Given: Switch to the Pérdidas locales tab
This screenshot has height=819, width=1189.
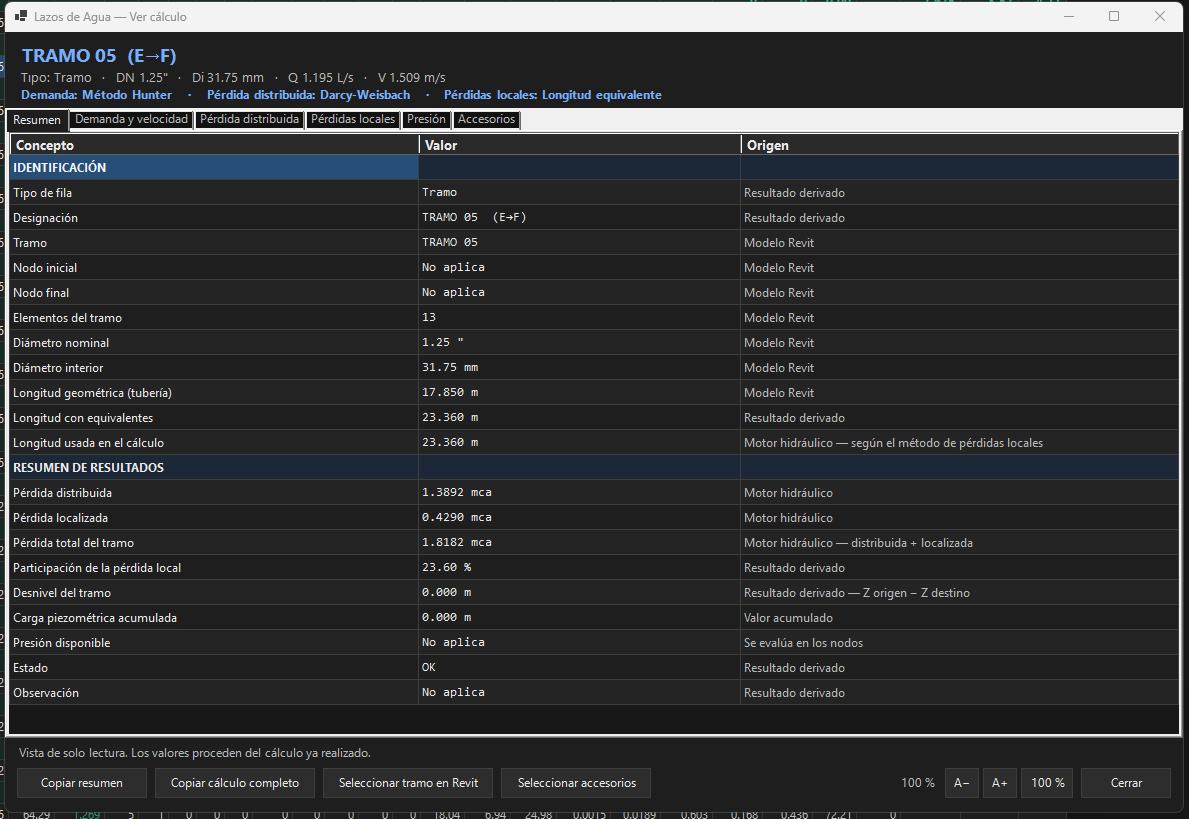Looking at the screenshot, I should (353, 120).
